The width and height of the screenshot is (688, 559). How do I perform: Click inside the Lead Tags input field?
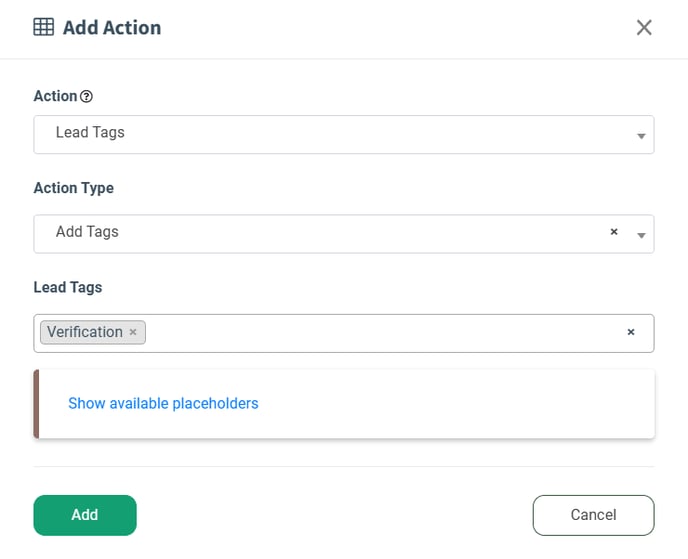380,333
